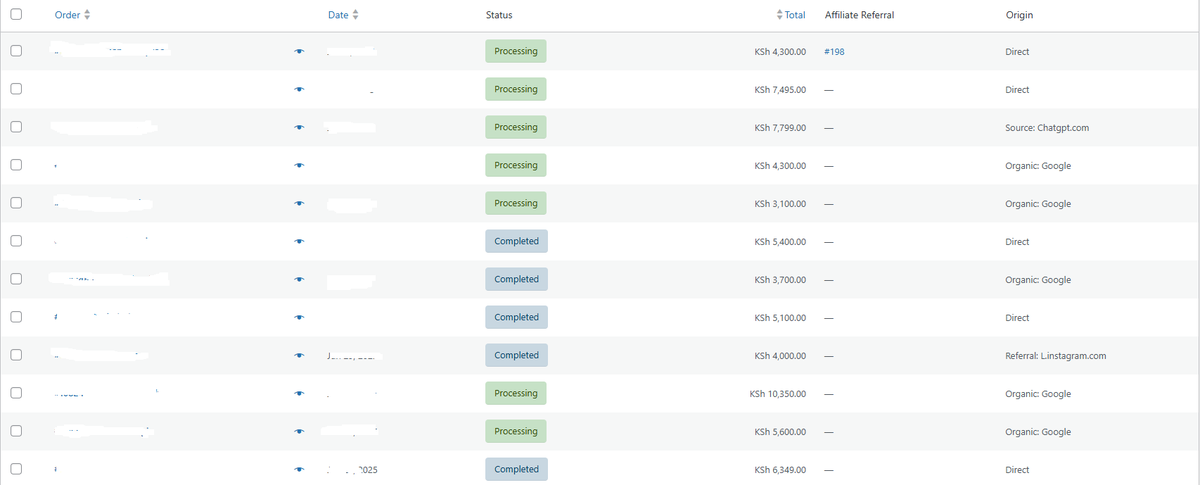Tick checkbox for KSh 5,100.00 order
Viewport: 1200px width, 485px height.
[x=15, y=316]
